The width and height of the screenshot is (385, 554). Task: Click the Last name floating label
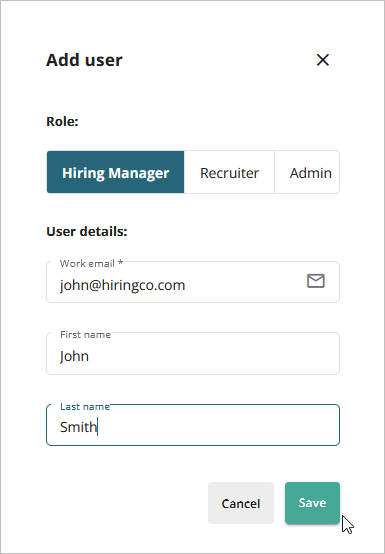tap(85, 407)
